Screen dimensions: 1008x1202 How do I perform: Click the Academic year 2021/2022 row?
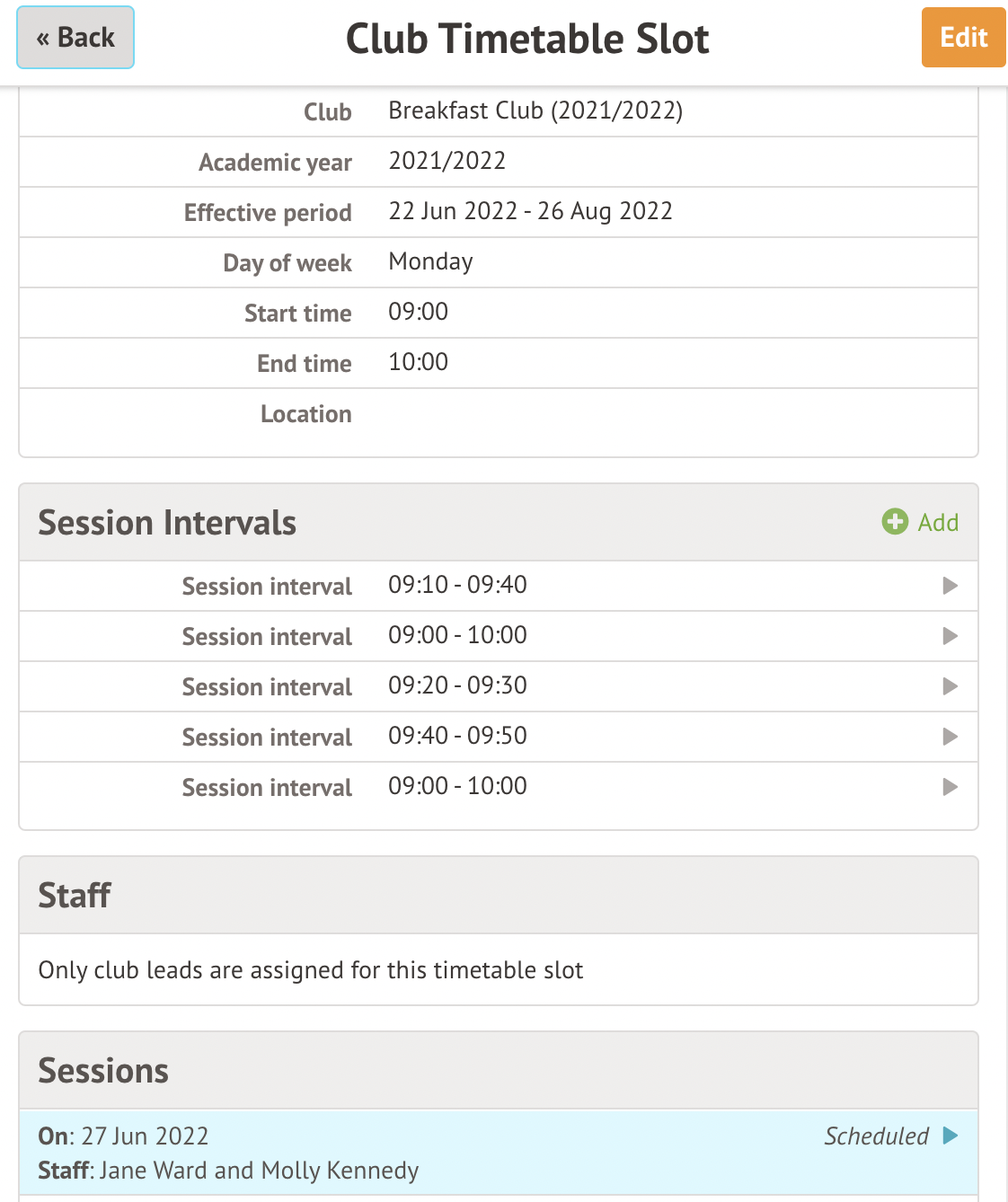(x=499, y=162)
